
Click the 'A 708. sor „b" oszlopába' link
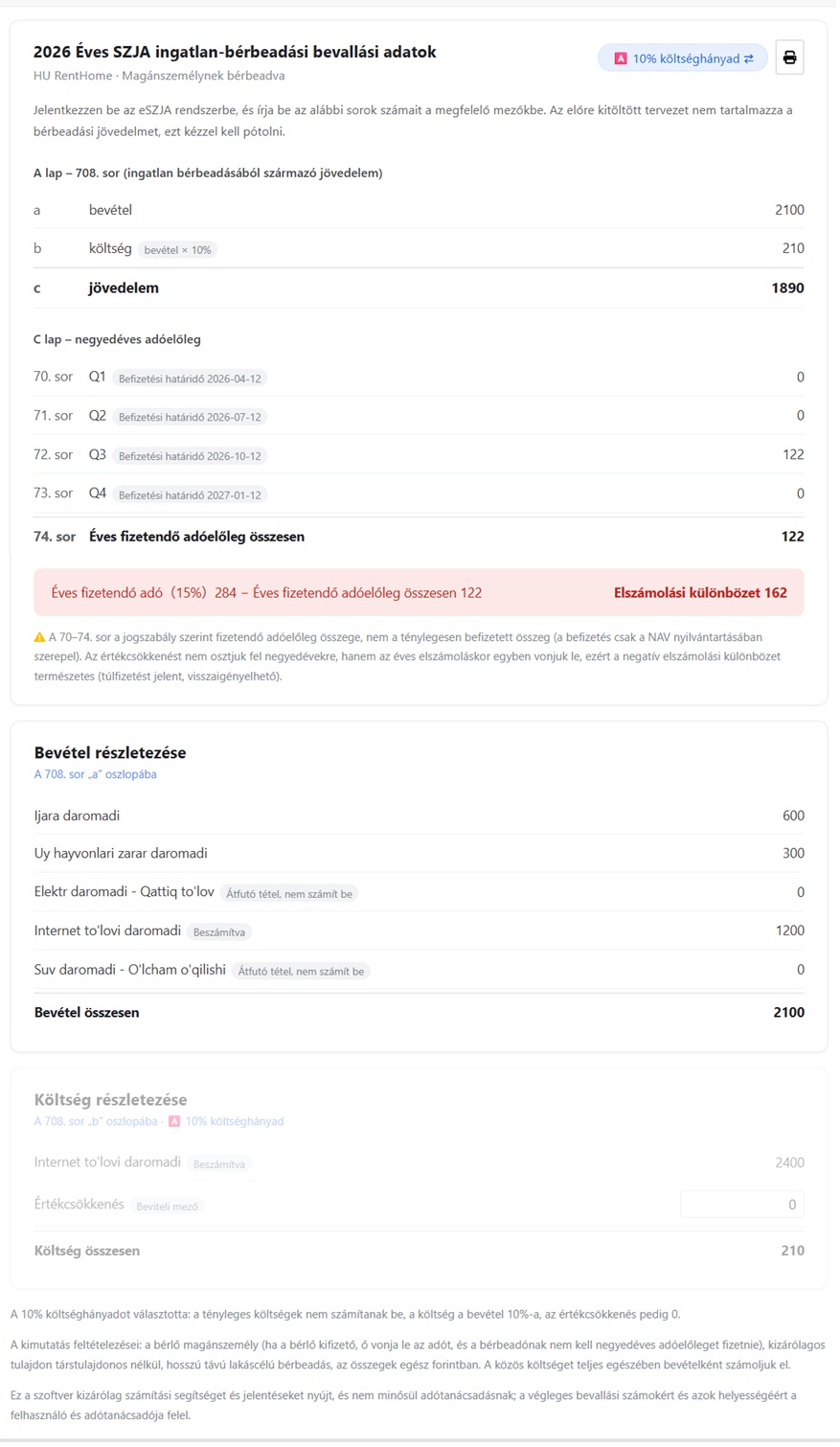[x=96, y=1121]
